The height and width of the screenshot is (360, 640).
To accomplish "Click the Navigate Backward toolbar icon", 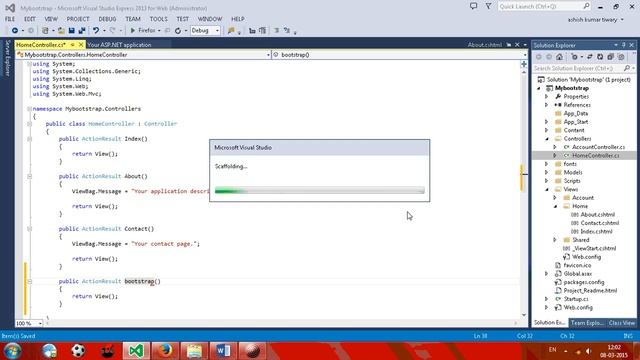I will point(15,31).
